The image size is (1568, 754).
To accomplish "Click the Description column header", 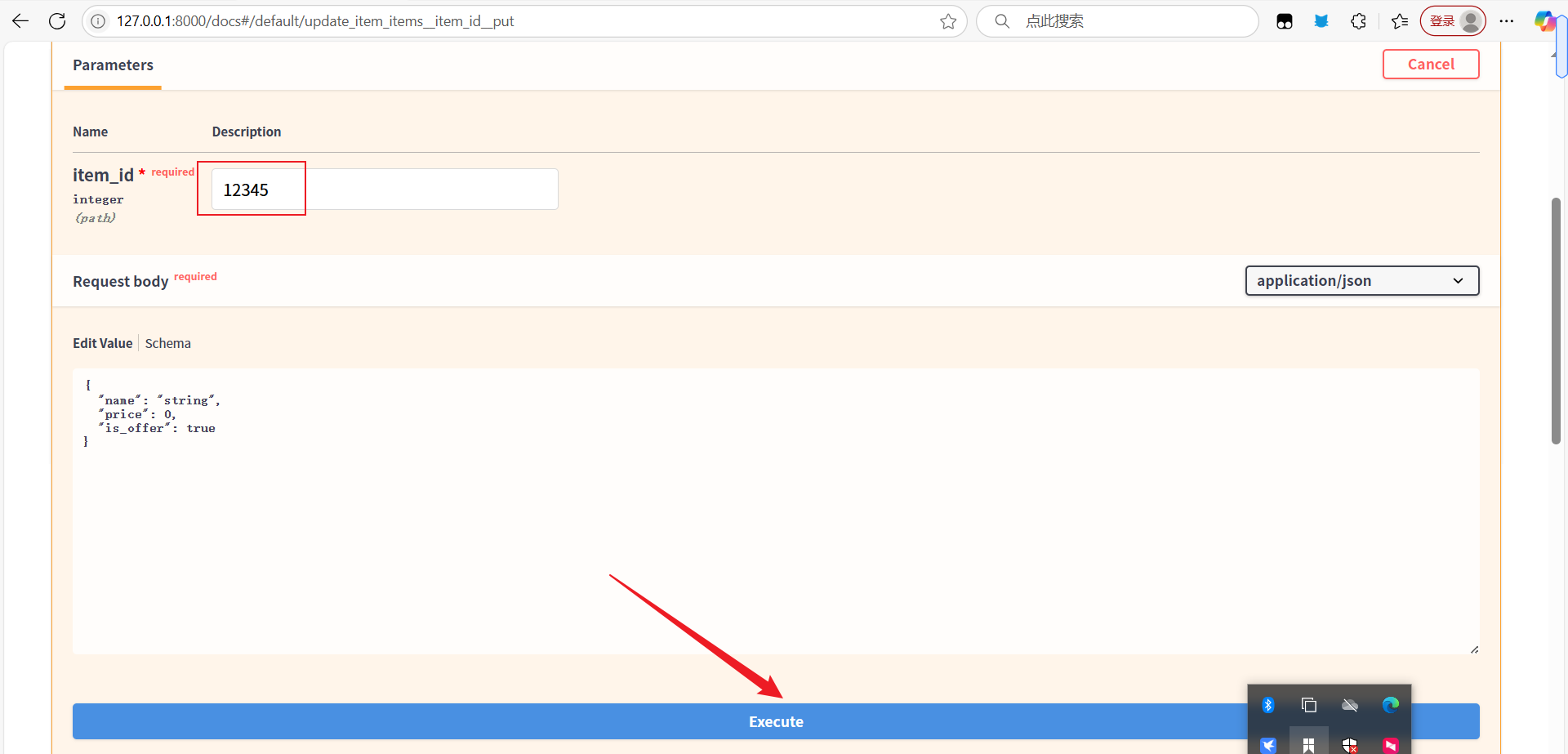I will (x=247, y=132).
